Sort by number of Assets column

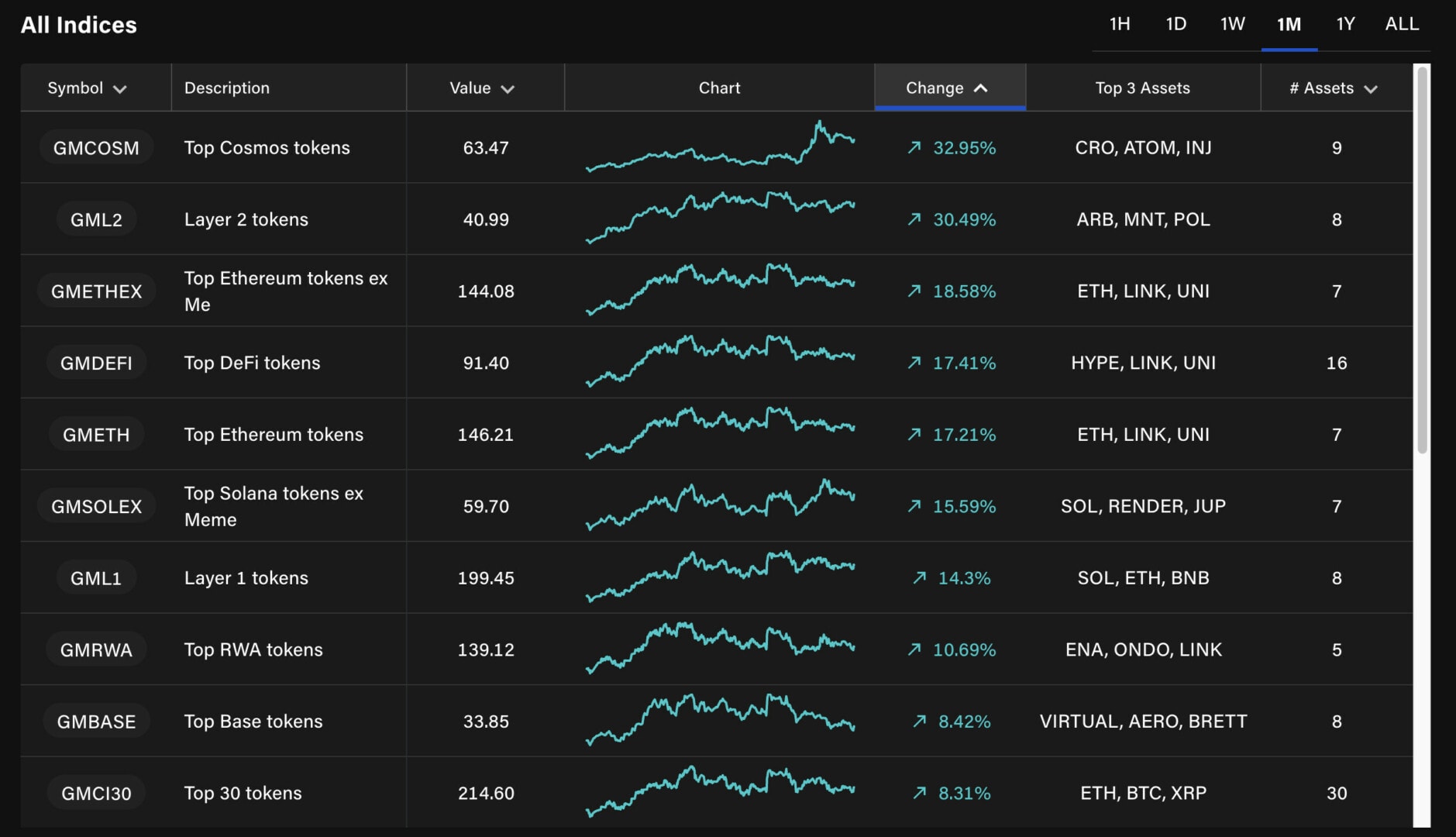click(1334, 88)
